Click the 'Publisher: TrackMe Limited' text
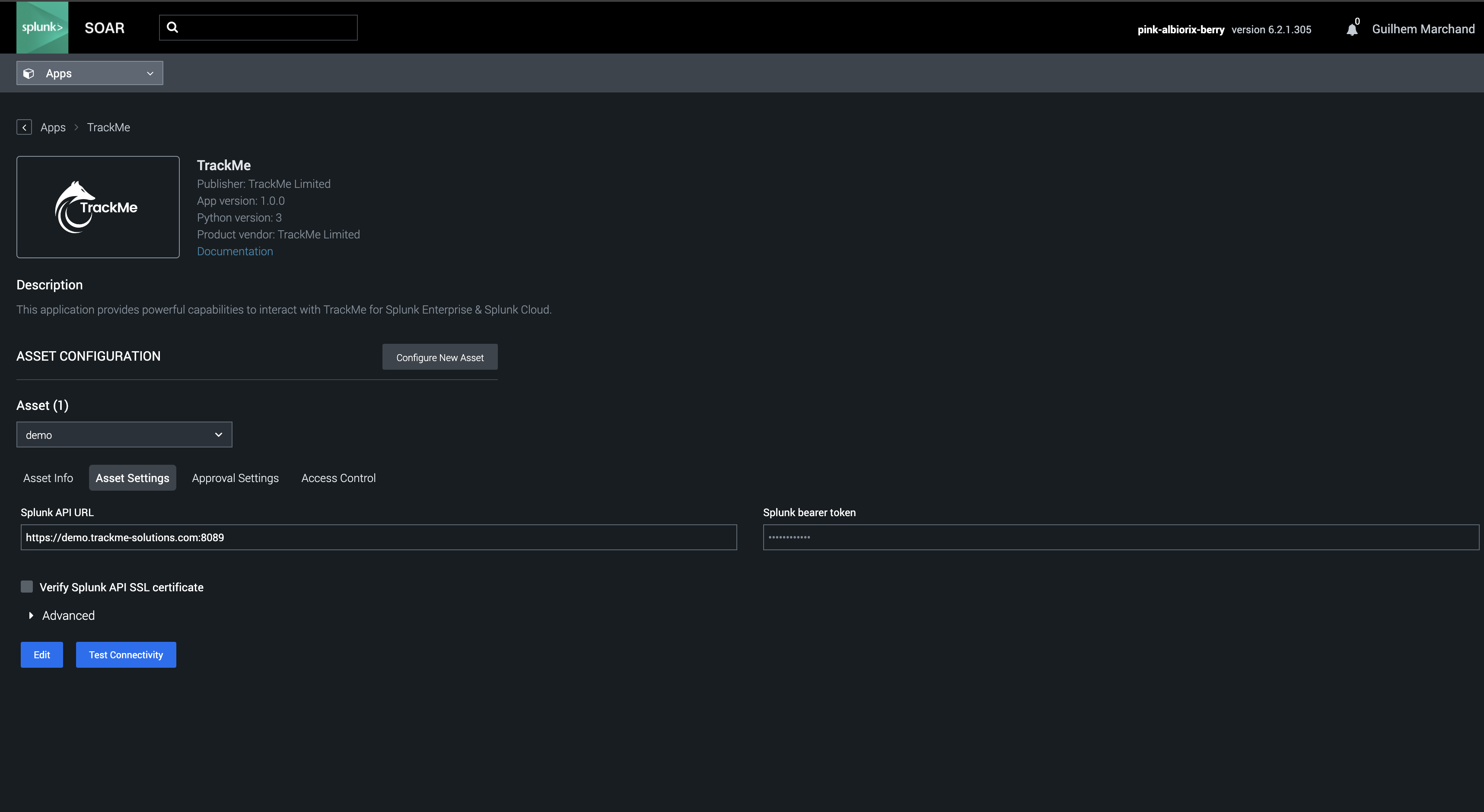This screenshot has width=1484, height=812. [264, 184]
